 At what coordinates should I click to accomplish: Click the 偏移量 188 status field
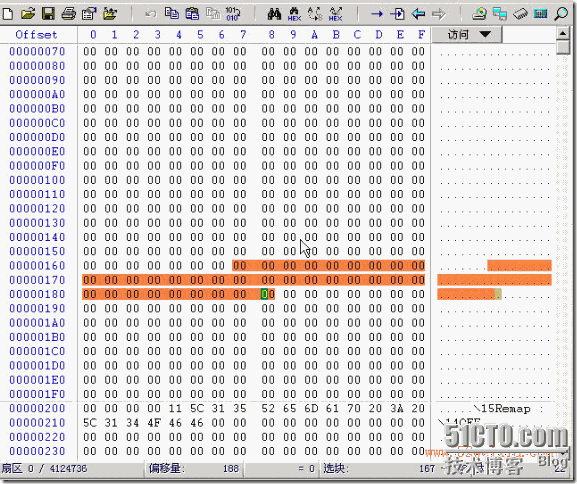(194, 469)
